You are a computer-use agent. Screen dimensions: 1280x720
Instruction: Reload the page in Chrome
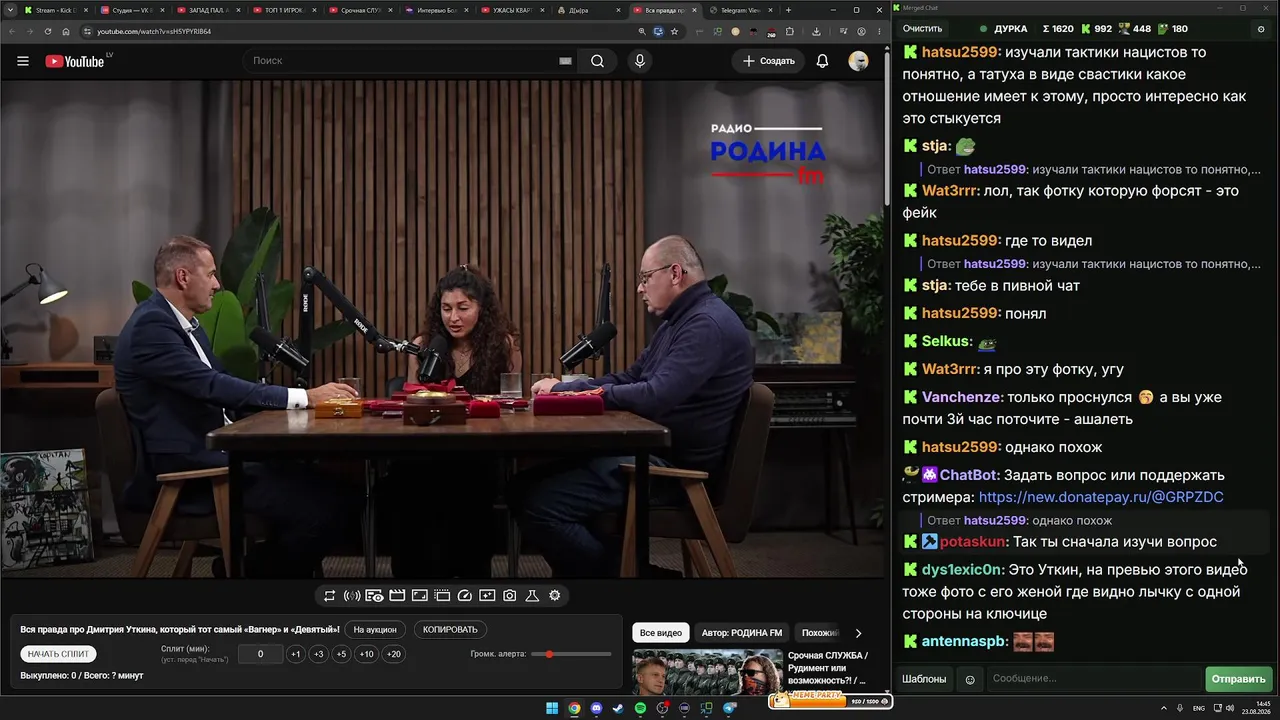(48, 31)
